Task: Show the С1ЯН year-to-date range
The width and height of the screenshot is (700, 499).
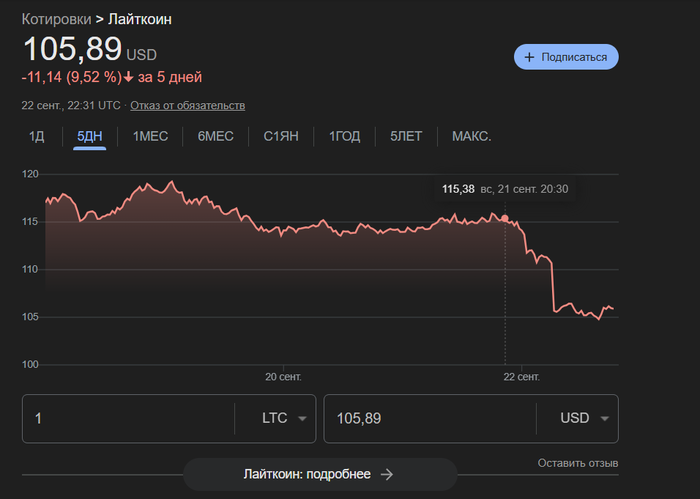Action: 281,136
